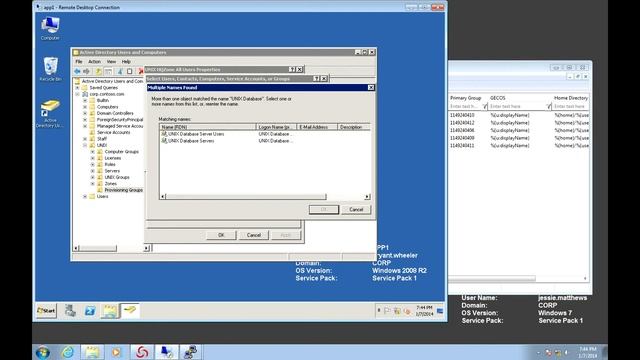Collapse corp.contoso.com tree node
The image size is (640, 360).
coord(78,94)
